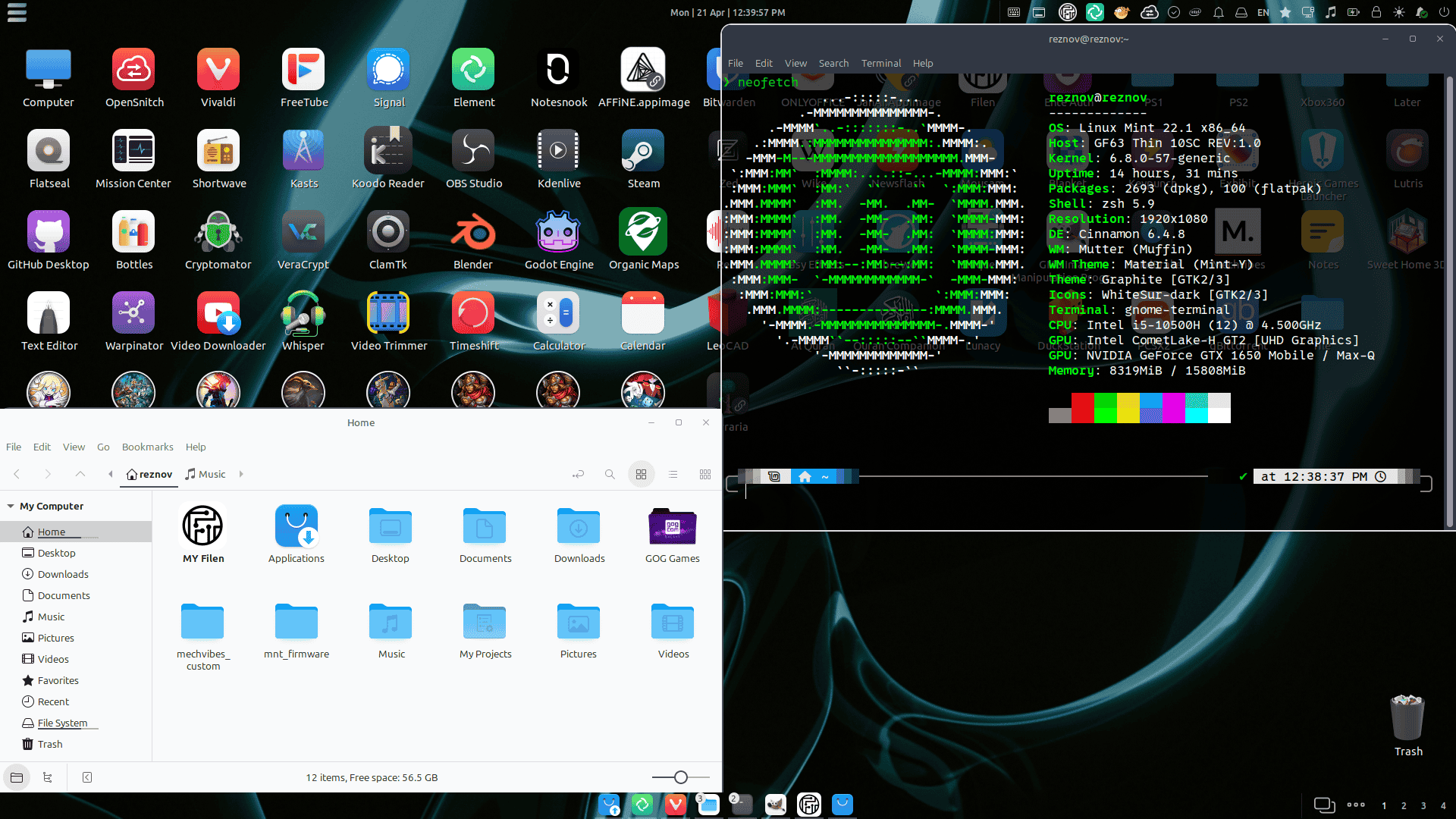The width and height of the screenshot is (1456, 819).
Task: Select the GitHub Desktop icon
Action: (x=49, y=240)
